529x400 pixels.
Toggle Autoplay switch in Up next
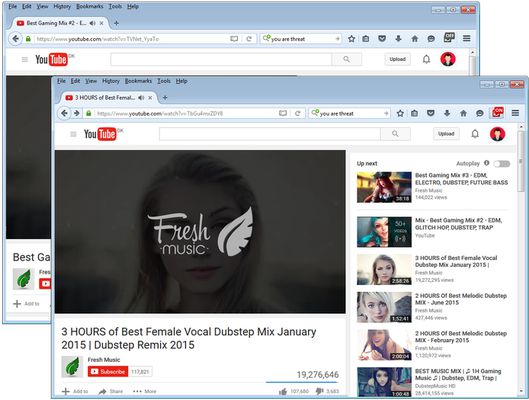502,164
